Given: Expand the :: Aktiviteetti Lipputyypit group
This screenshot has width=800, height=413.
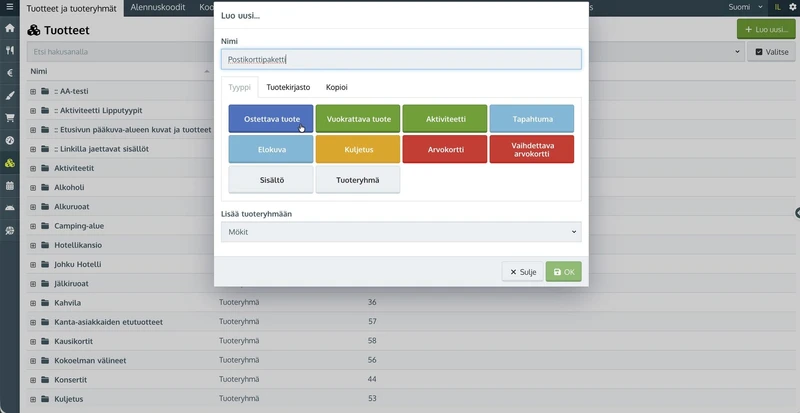Looking at the screenshot, I should click(x=33, y=111).
